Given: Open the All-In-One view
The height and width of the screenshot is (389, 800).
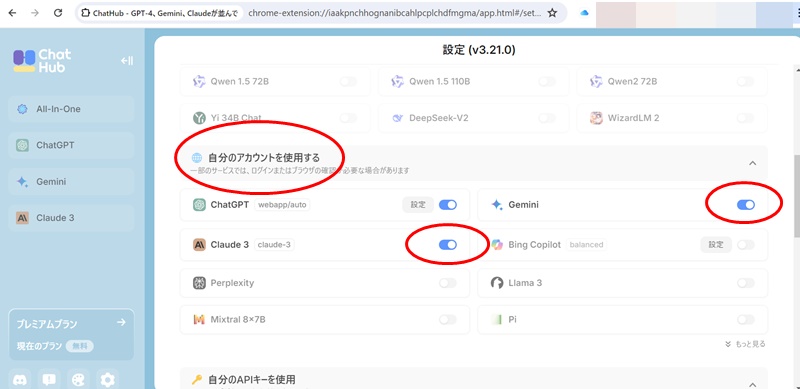Looking at the screenshot, I should point(71,109).
